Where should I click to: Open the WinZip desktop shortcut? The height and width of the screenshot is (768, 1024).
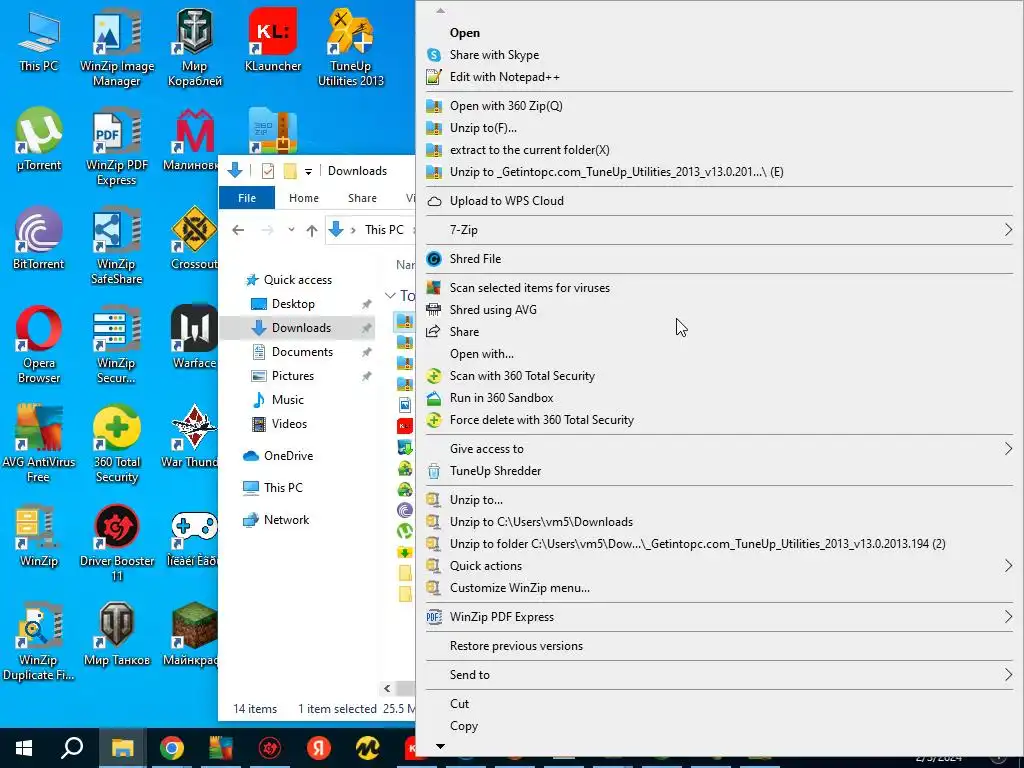[x=39, y=537]
